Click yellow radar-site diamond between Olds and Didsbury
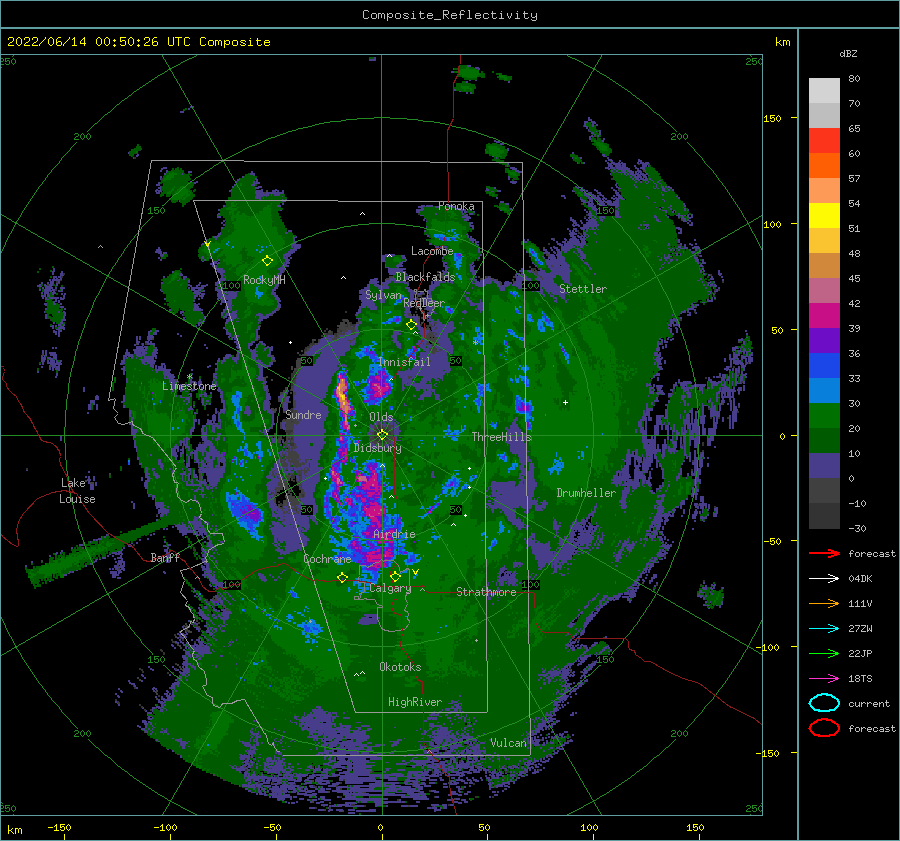This screenshot has height=841, width=900. tap(382, 435)
